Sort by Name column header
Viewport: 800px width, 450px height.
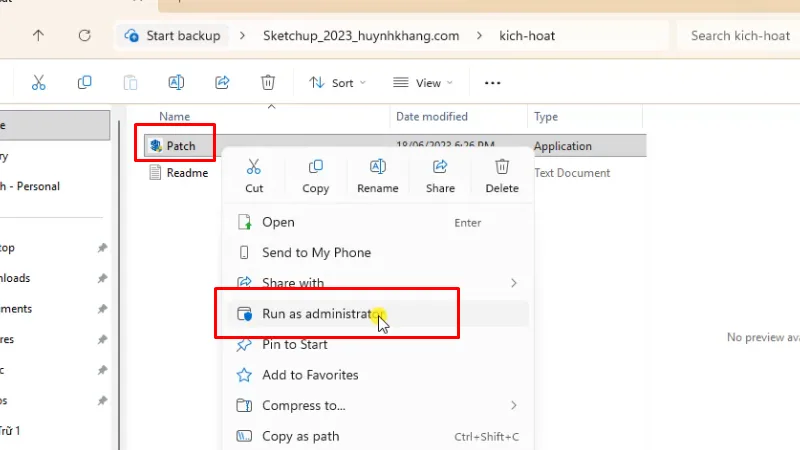coord(174,117)
